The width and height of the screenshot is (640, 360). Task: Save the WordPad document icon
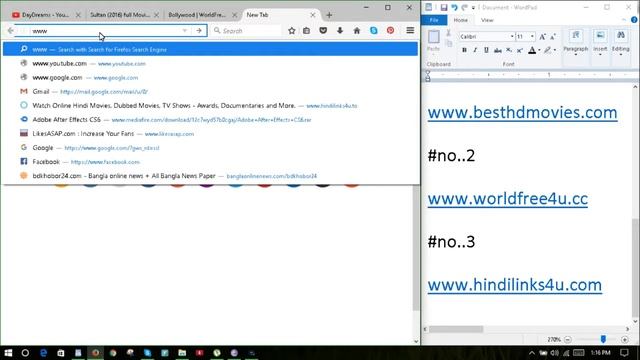[444, 7]
